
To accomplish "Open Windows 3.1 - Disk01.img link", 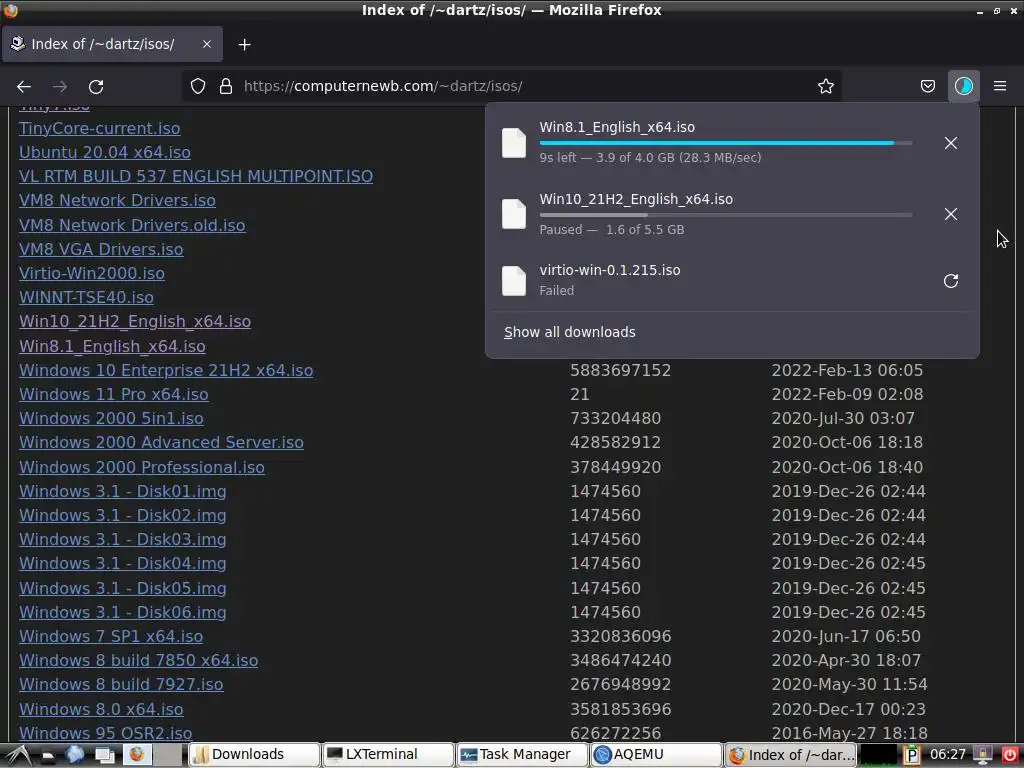I will 123,492.
